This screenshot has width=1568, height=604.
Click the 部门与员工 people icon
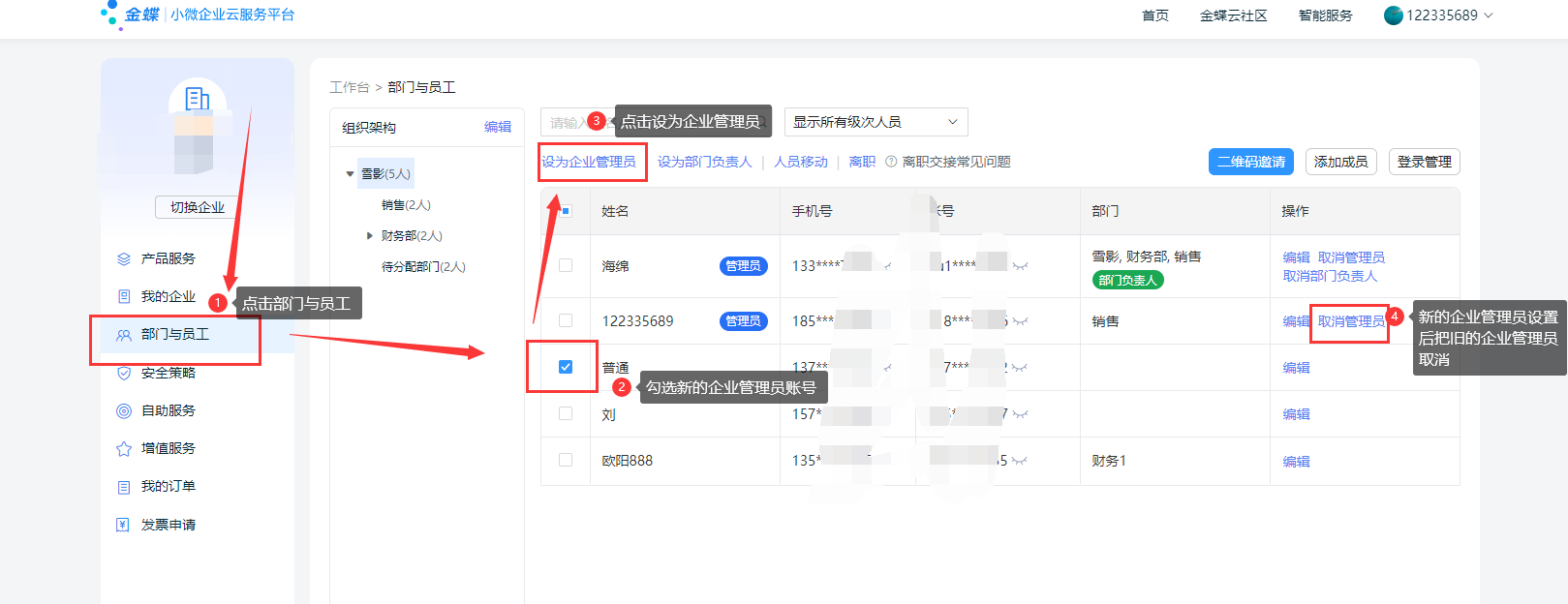coord(123,335)
